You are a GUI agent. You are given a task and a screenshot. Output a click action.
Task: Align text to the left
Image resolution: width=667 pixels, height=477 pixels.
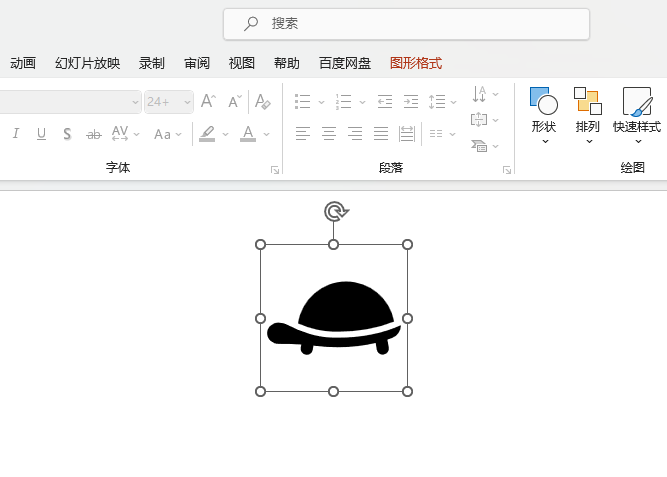(x=303, y=134)
